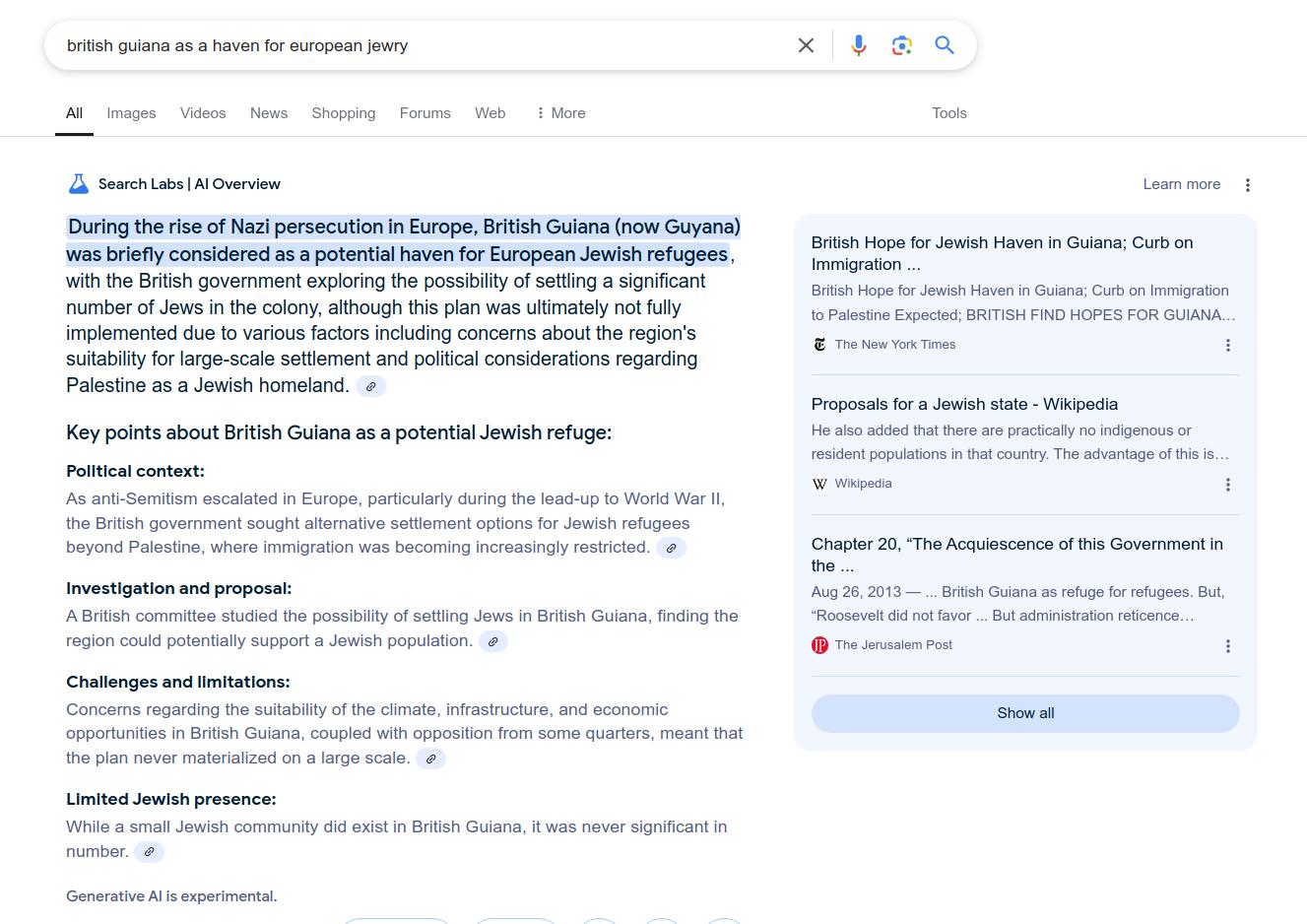
Task: Click the source link icon after Political context
Action: pos(671,548)
